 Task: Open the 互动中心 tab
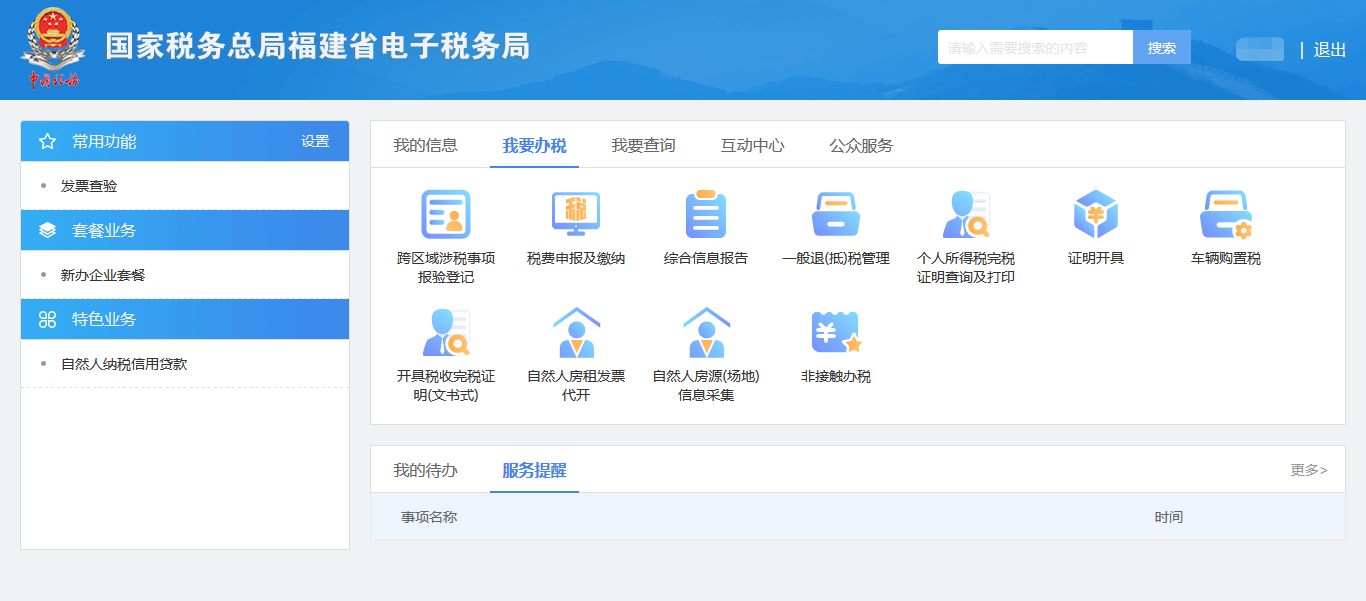click(x=753, y=144)
